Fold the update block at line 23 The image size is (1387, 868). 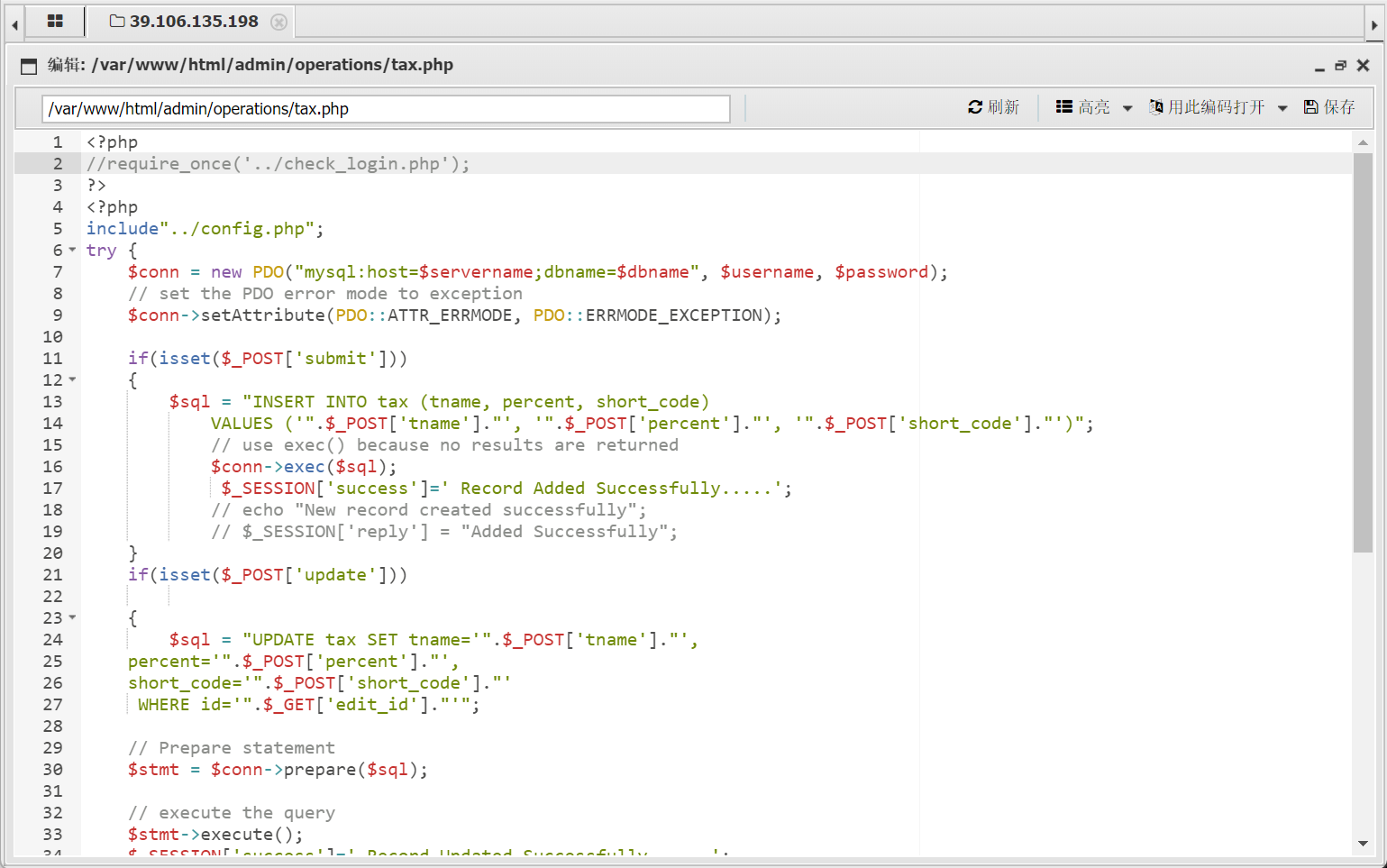pos(73,617)
